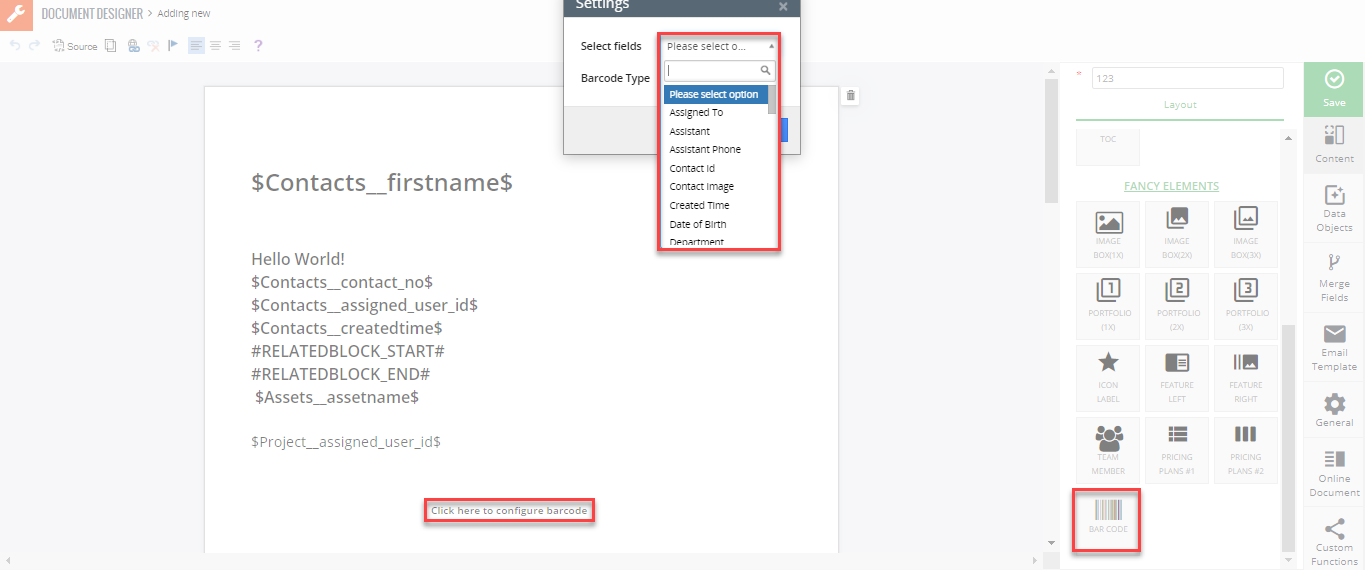The width and height of the screenshot is (1365, 571).
Task: Select 'Created Time' field option
Action: click(x=716, y=206)
